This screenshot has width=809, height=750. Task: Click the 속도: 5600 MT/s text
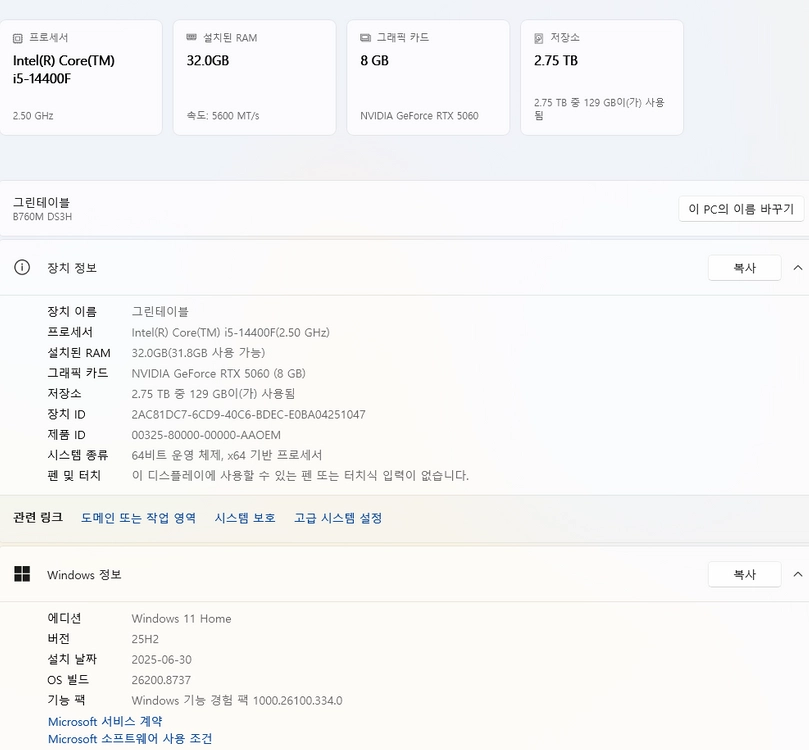point(223,116)
